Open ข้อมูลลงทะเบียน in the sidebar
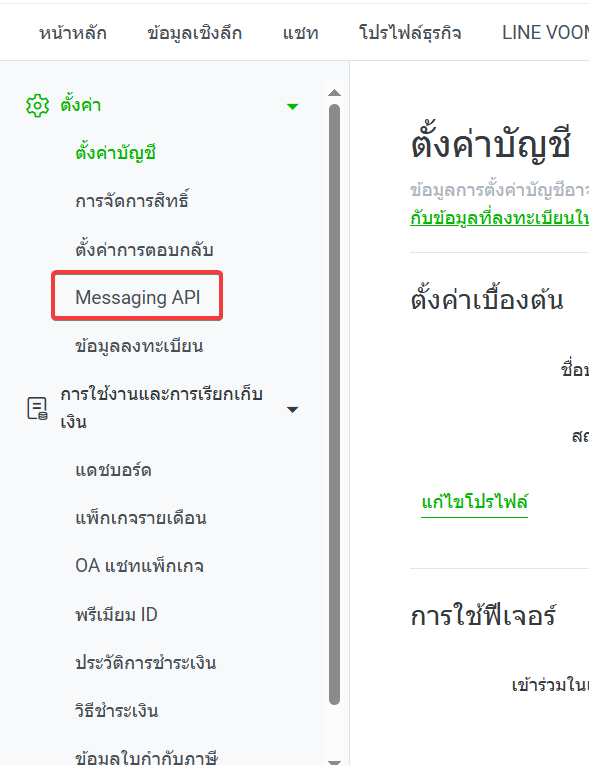Viewport: 589px width, 765px height. point(139,345)
